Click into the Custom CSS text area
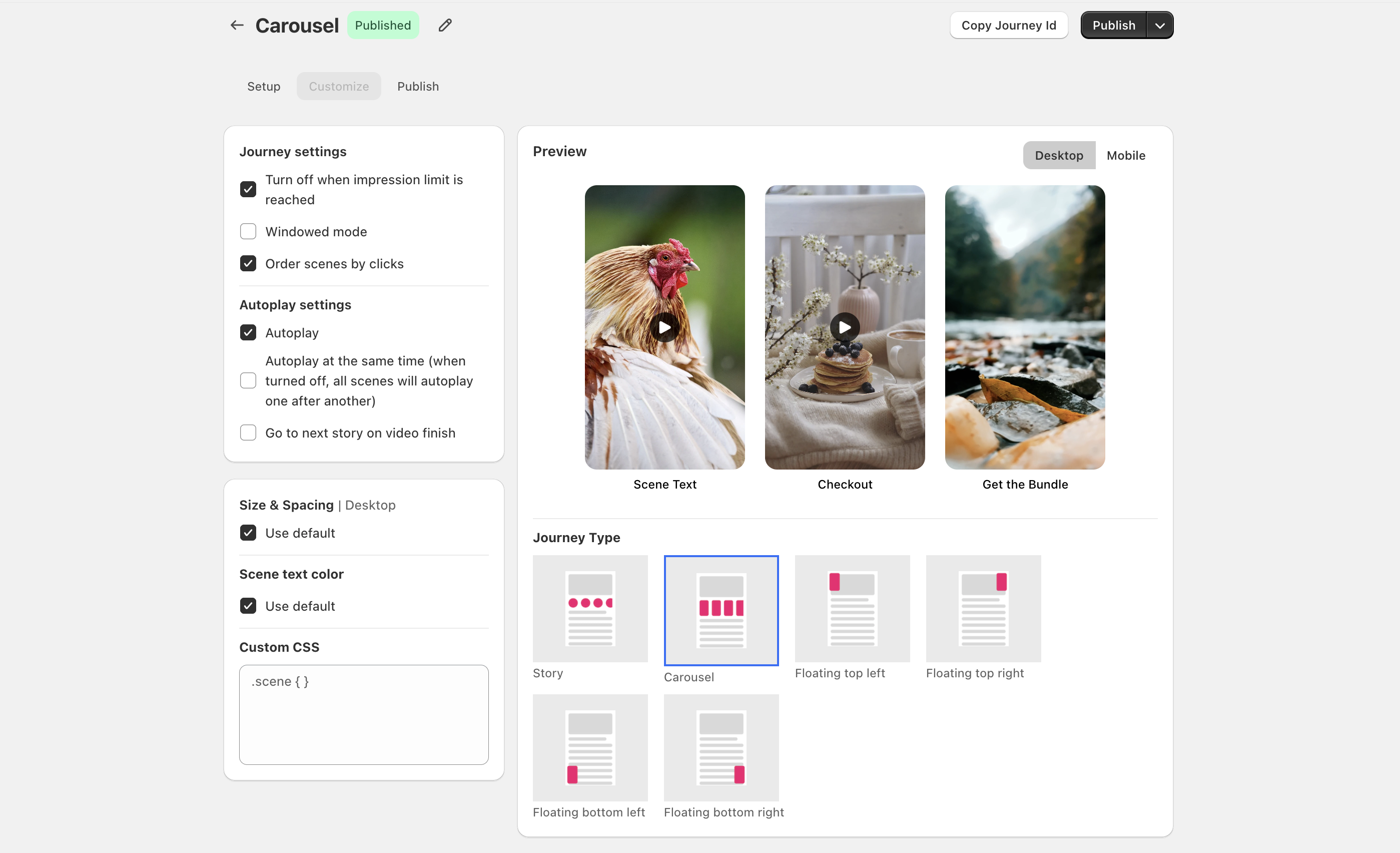Viewport: 1400px width, 853px height. (364, 714)
